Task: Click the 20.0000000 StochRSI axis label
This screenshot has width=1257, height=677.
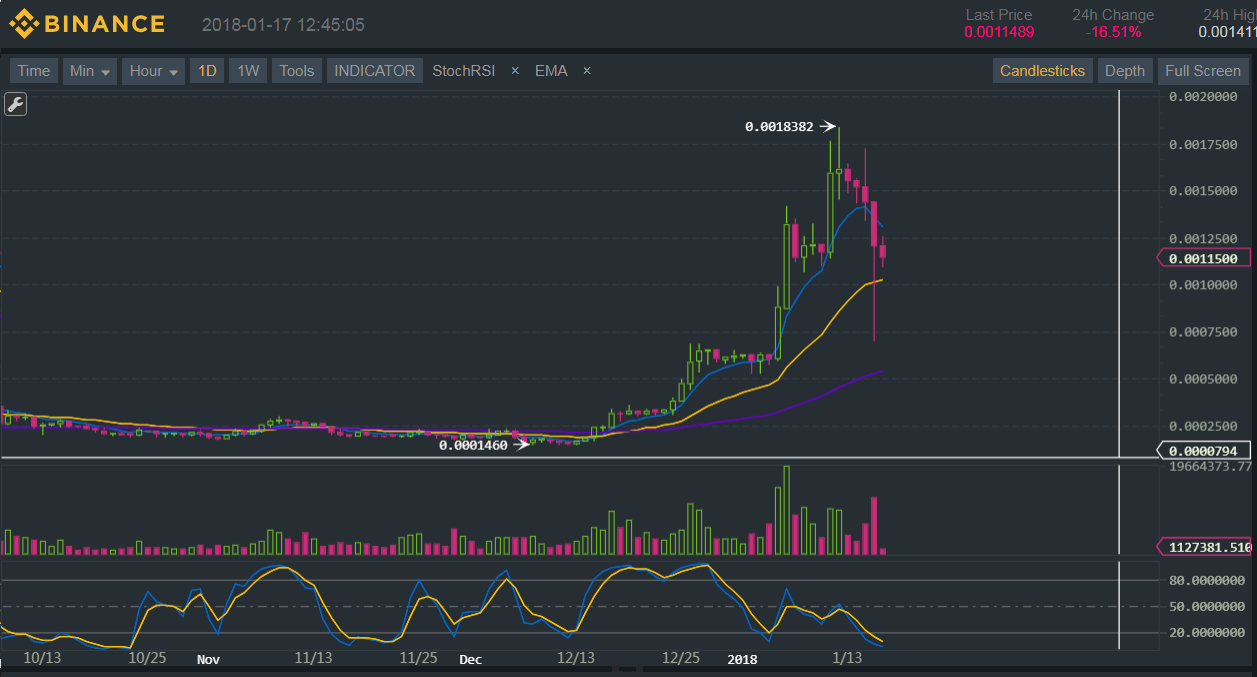Action: tap(1207, 632)
